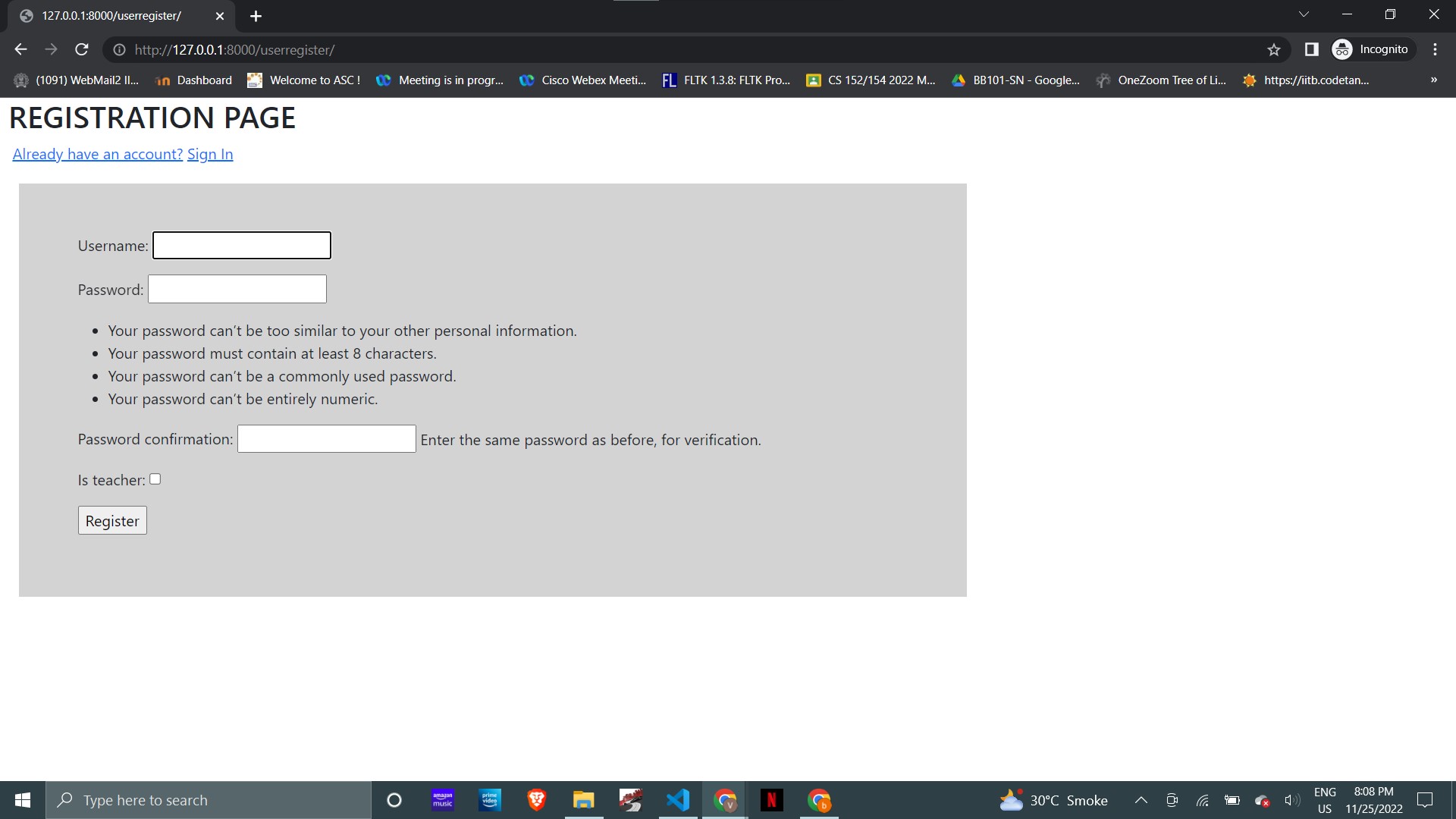Open Chrome's three-dot menu
The width and height of the screenshot is (1456, 819).
click(1435, 49)
